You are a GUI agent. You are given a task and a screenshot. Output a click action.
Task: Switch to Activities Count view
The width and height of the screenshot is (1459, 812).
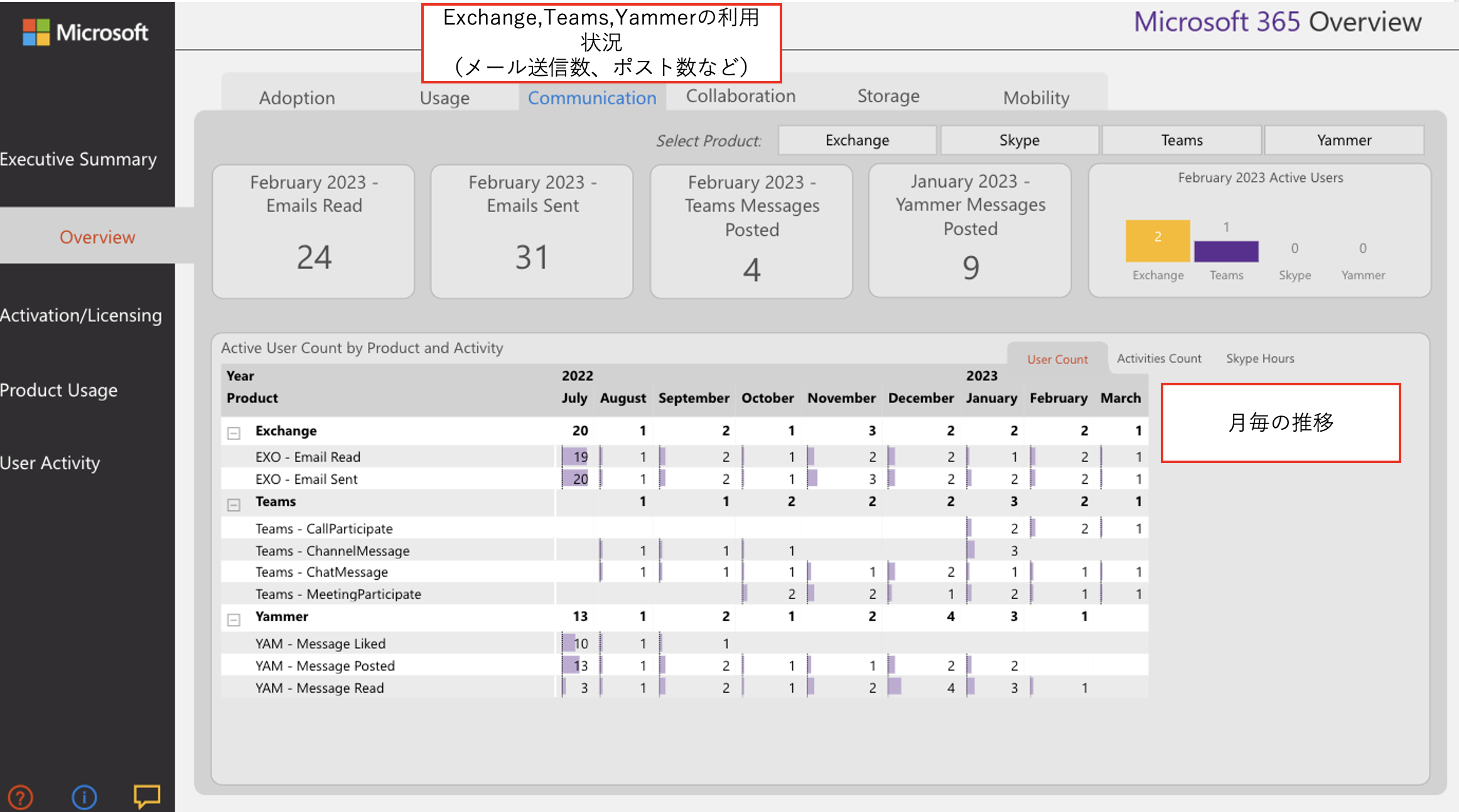click(x=1158, y=358)
